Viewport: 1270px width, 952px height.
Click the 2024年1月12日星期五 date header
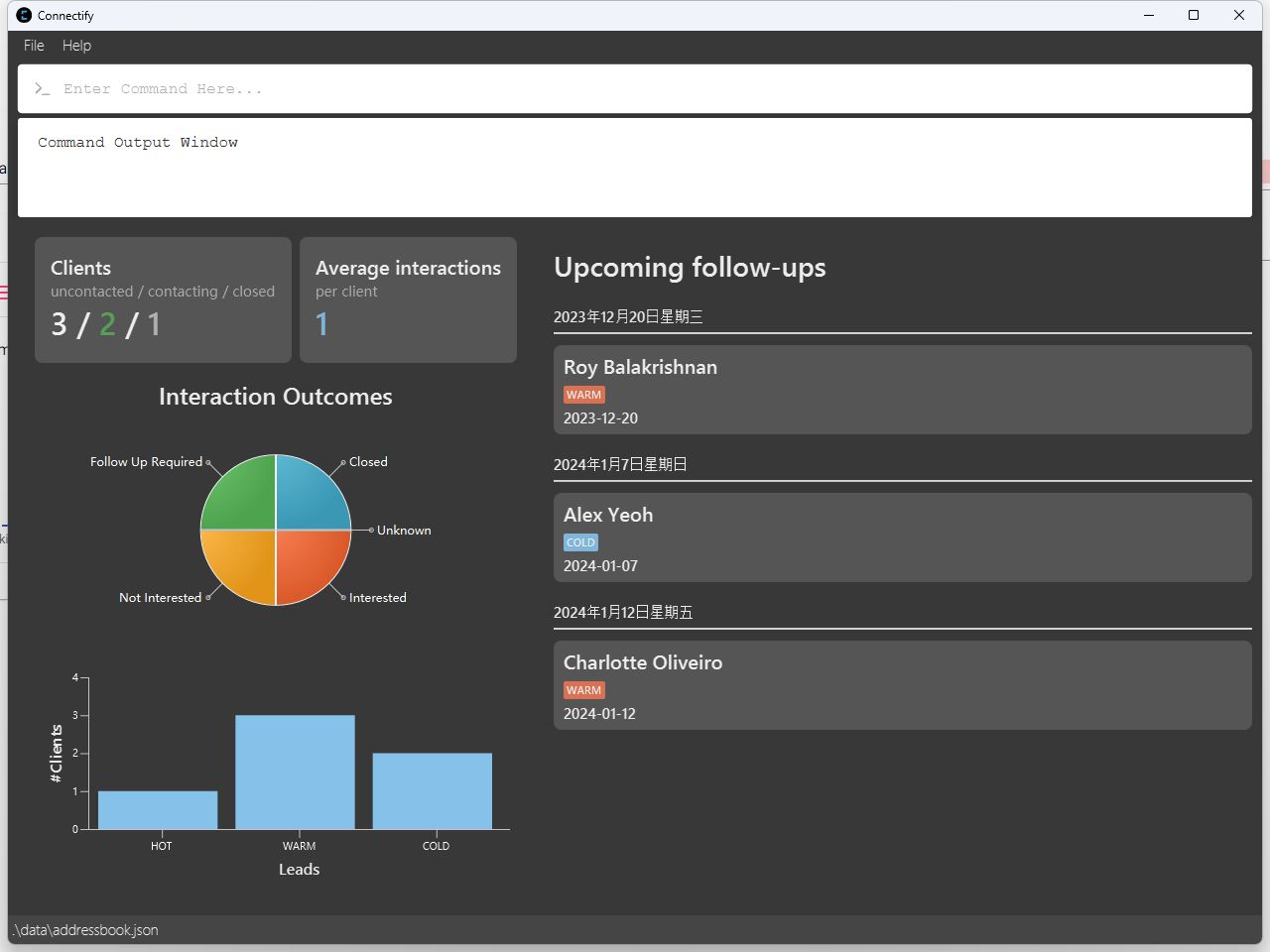(623, 613)
